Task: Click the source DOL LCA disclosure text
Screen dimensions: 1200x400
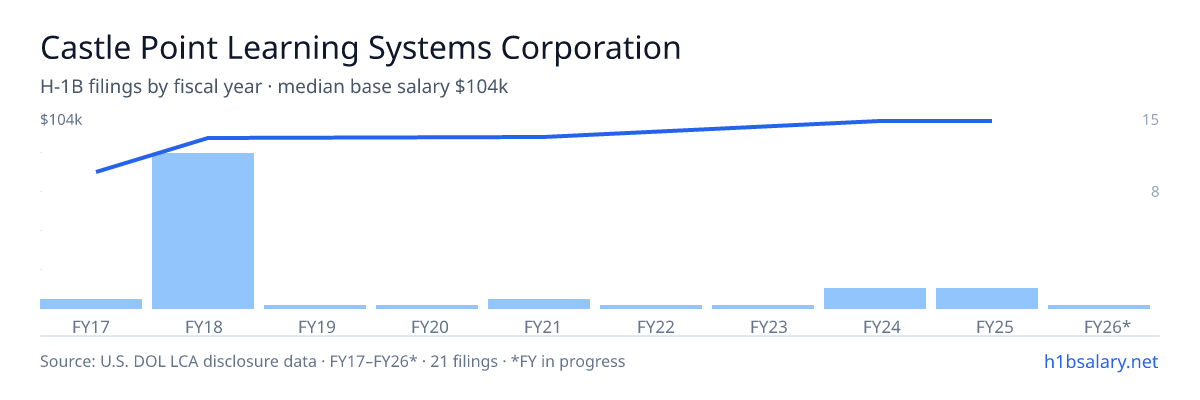Action: click(x=333, y=361)
